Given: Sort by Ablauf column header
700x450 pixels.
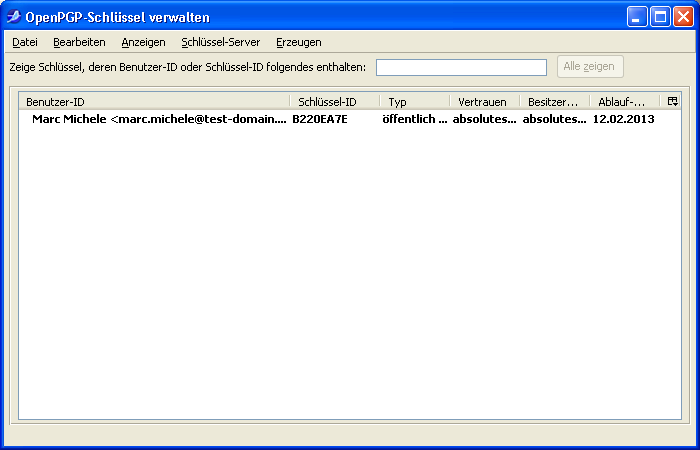Looking at the screenshot, I should click(x=625, y=102).
